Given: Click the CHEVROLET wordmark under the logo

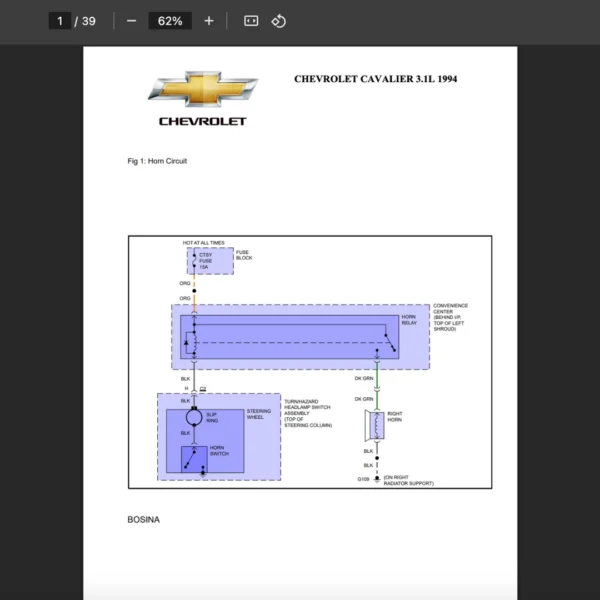Looking at the screenshot, I should [x=202, y=121].
